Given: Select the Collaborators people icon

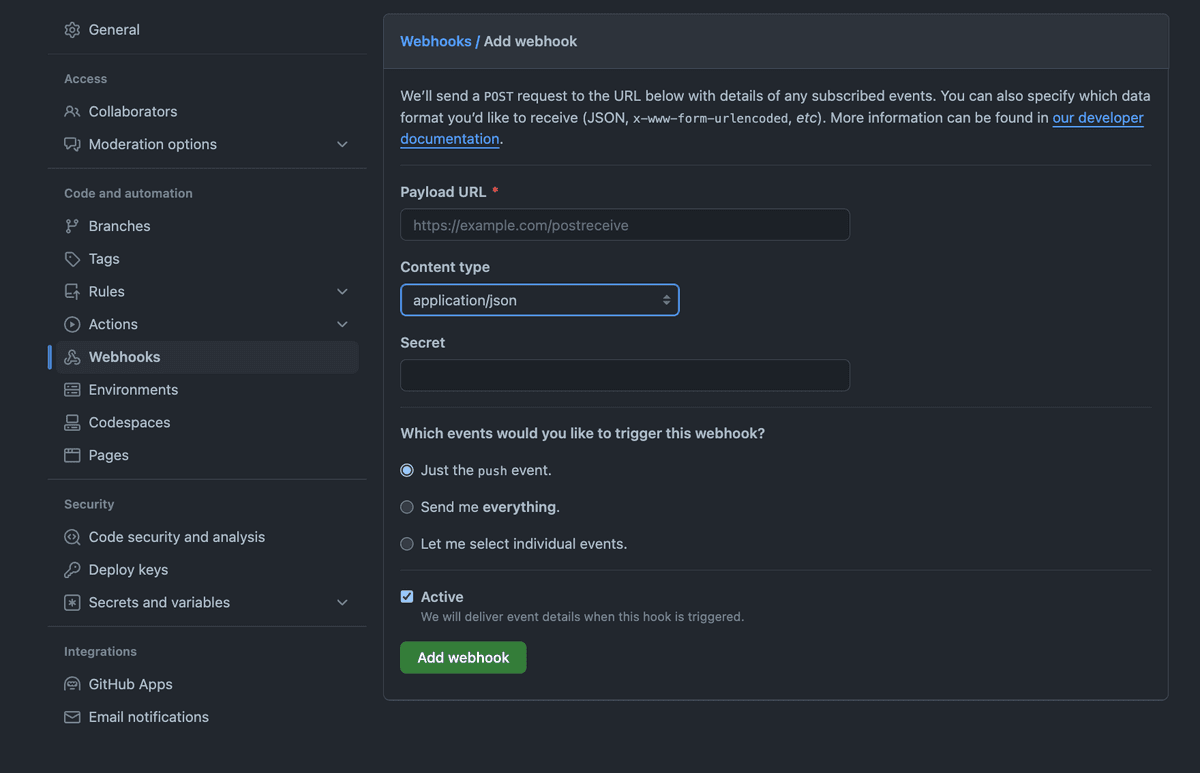Looking at the screenshot, I should (71, 111).
